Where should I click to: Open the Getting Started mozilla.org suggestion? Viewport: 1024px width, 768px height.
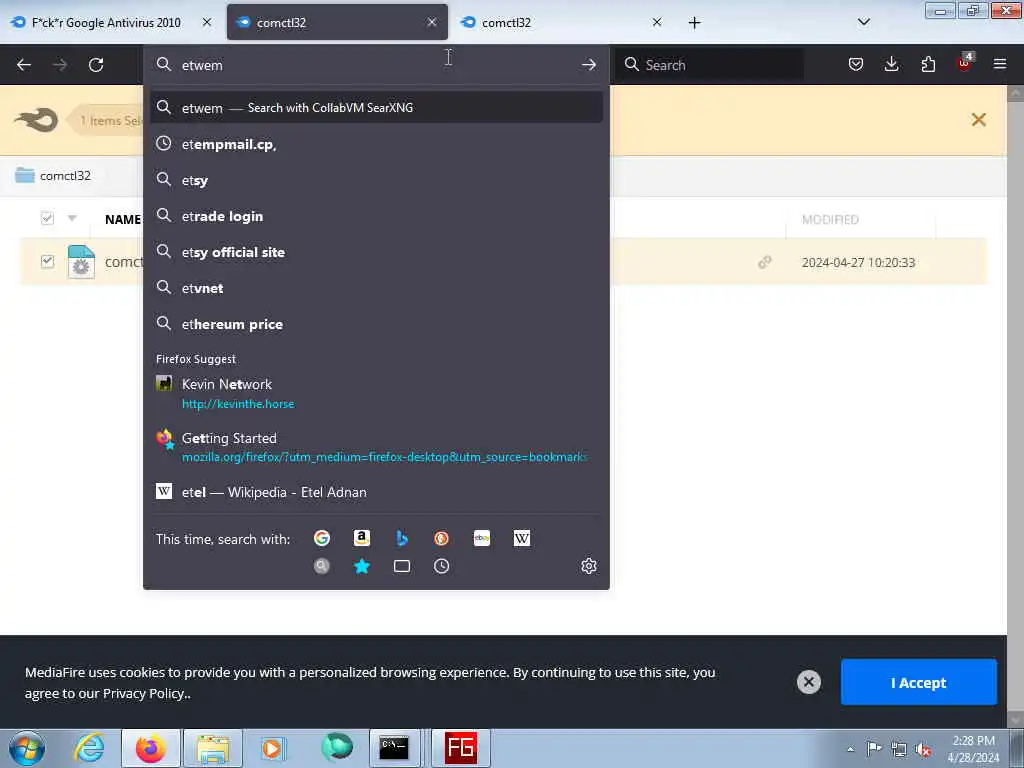click(376, 447)
